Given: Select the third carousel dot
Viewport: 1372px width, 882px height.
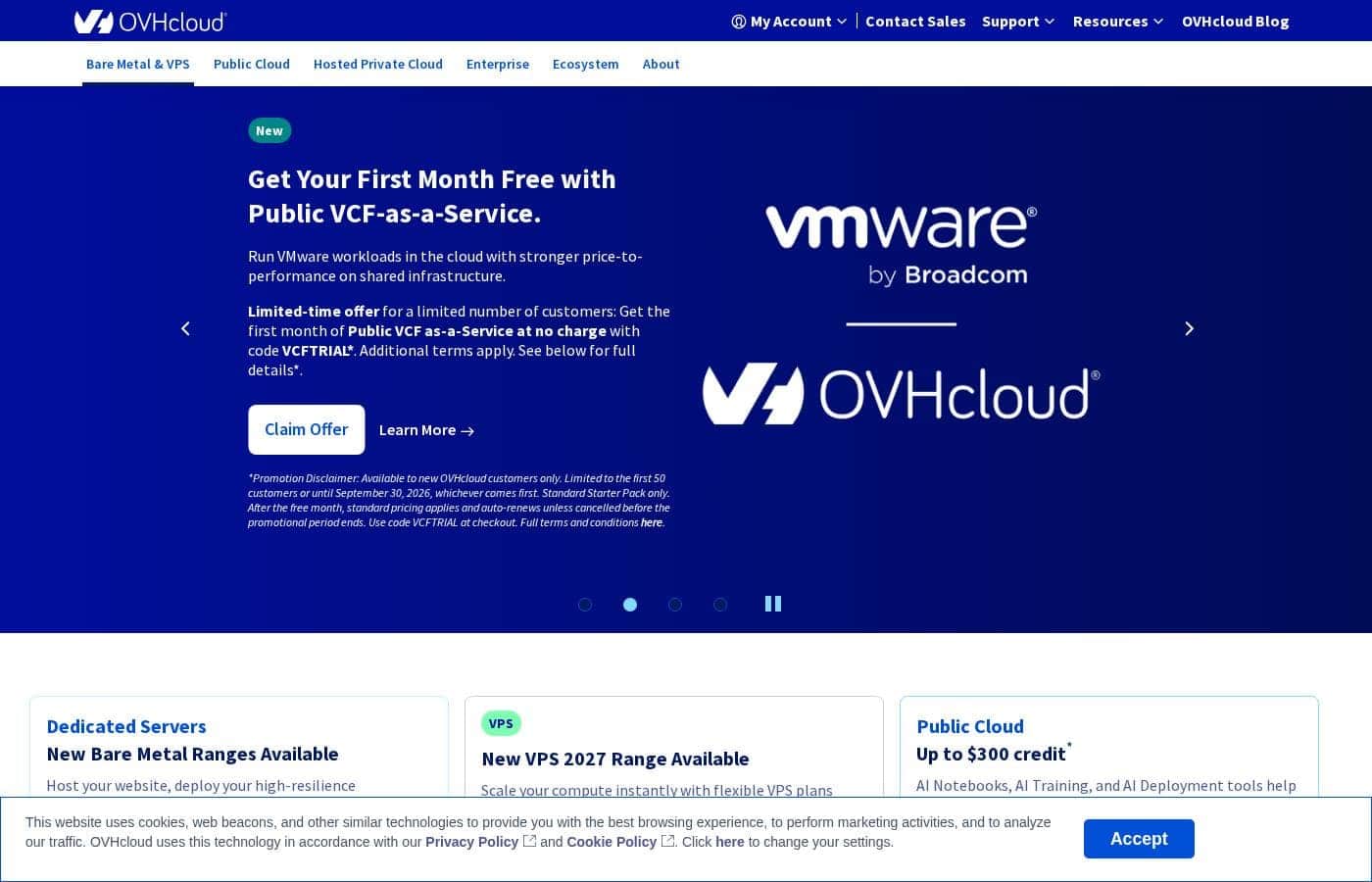Looking at the screenshot, I should 675,605.
